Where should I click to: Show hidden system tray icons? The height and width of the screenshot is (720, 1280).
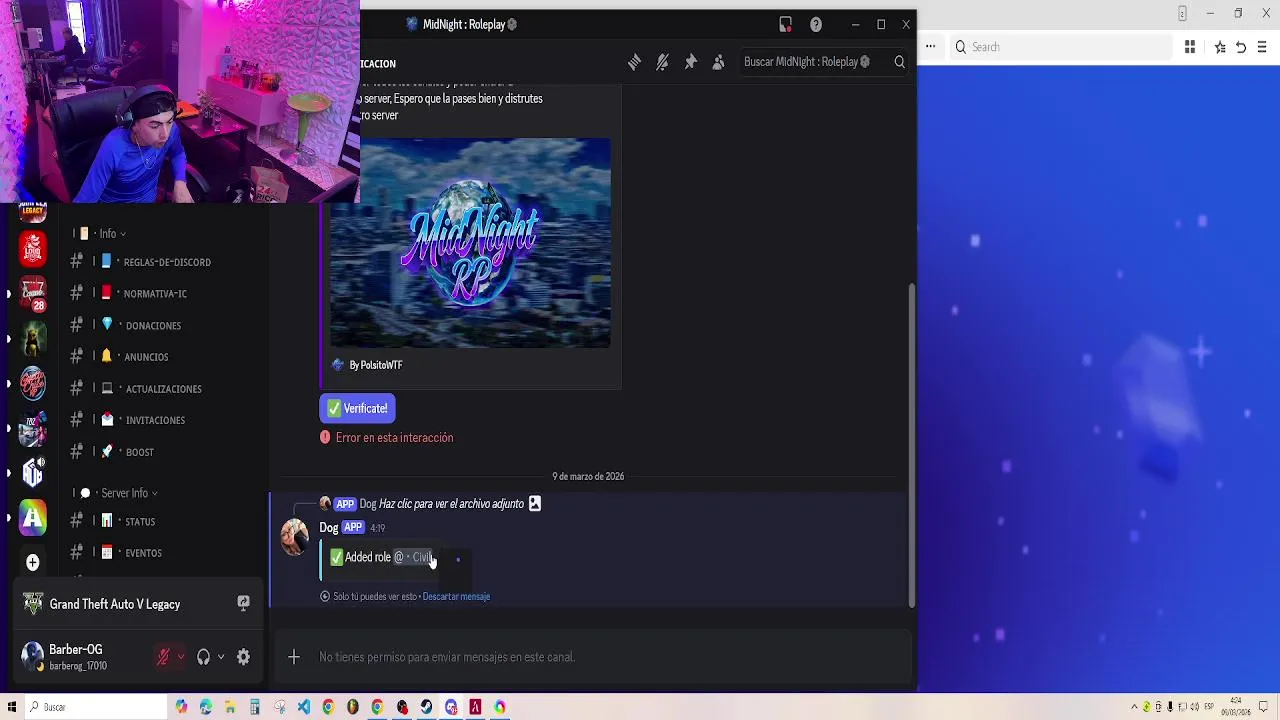point(1134,707)
